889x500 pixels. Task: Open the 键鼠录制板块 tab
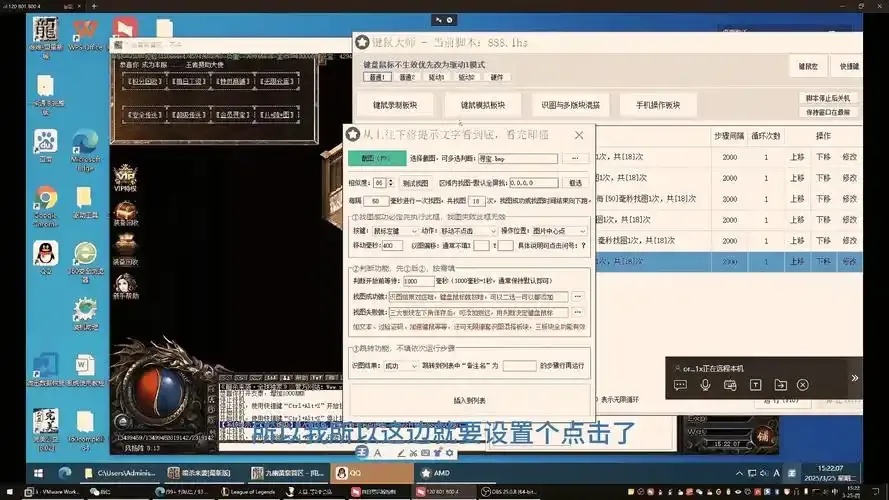point(395,105)
